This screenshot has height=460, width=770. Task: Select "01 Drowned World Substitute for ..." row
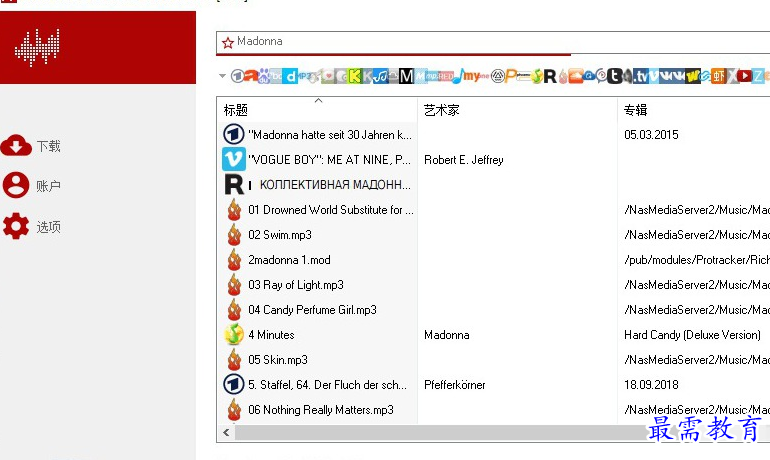click(x=331, y=210)
